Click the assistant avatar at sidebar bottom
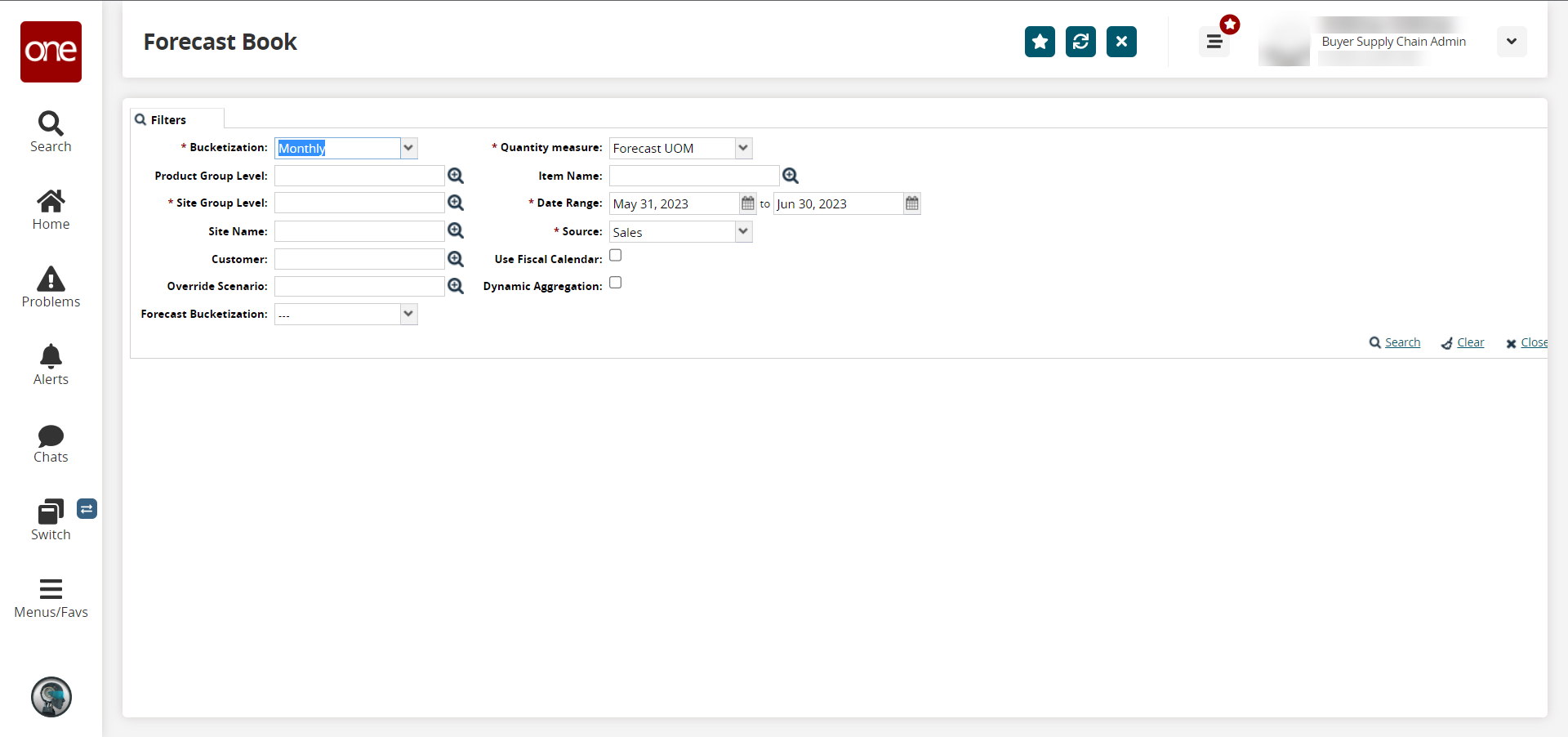The width and height of the screenshot is (1568, 737). click(x=51, y=697)
